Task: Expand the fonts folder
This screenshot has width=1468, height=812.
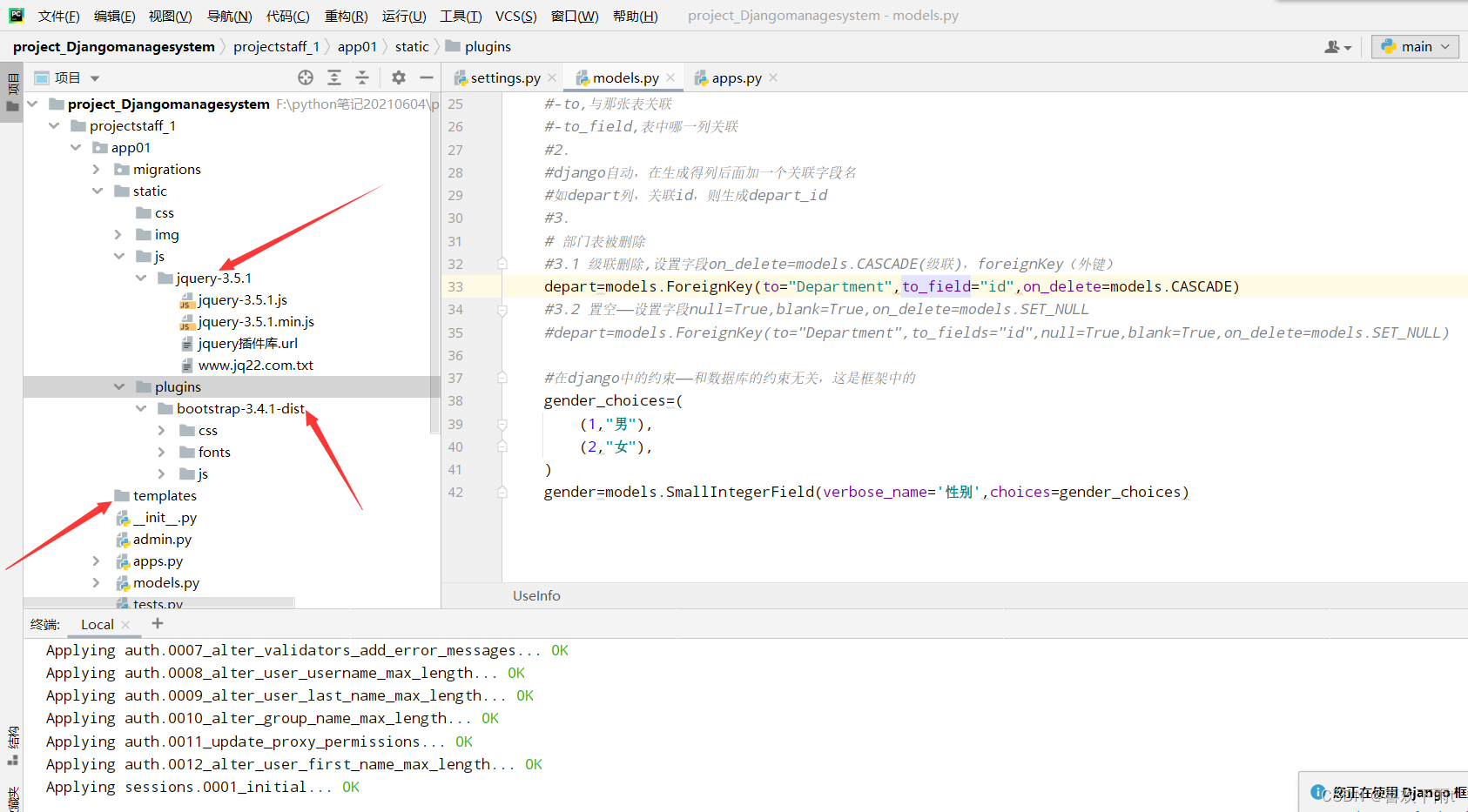Action: click(162, 453)
